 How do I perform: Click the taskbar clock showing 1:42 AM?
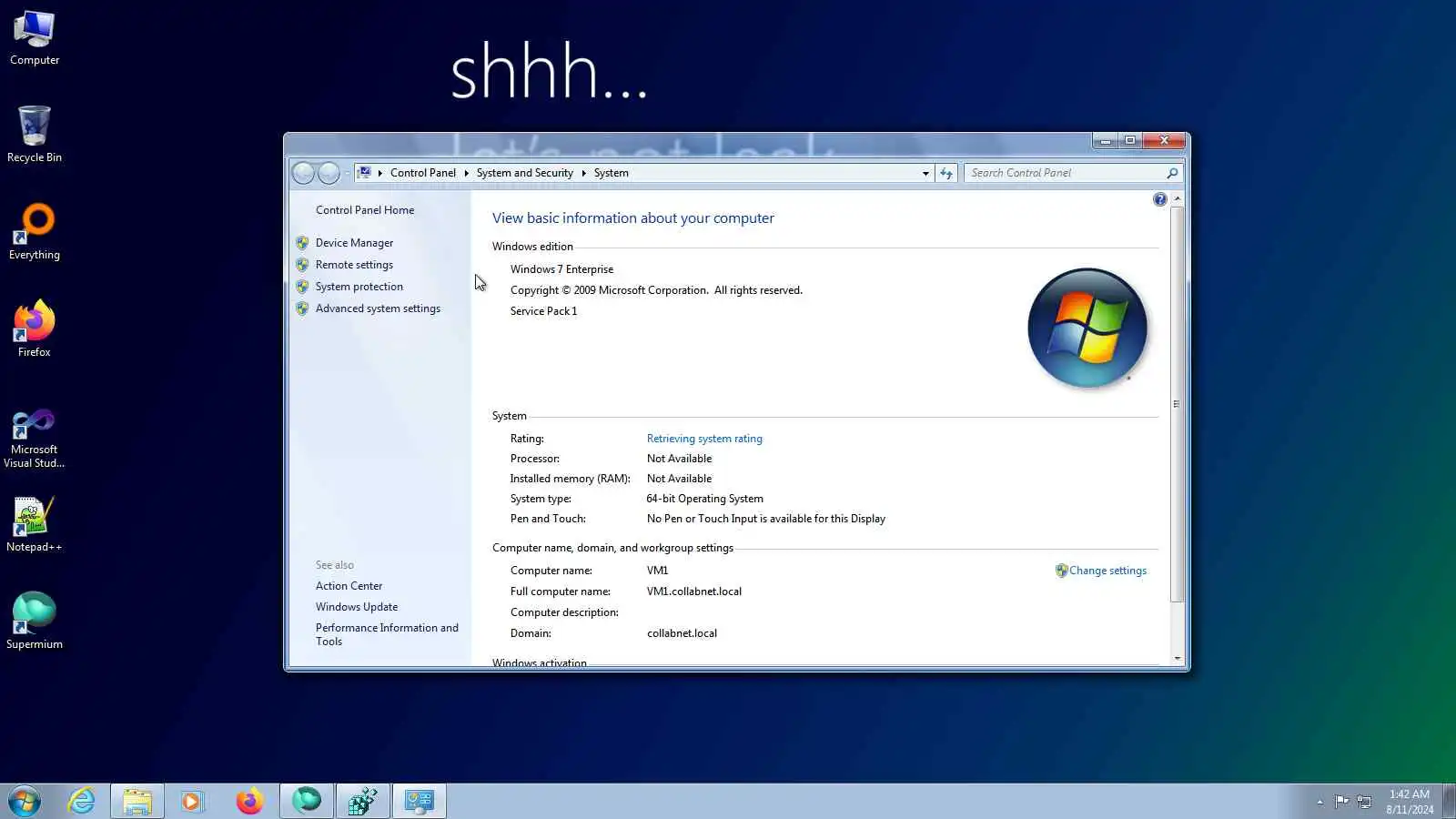click(1410, 802)
